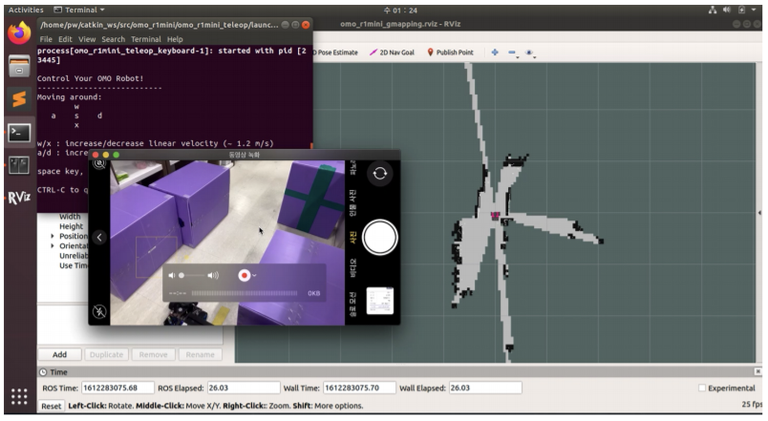
Task: Click the Remove display button
Action: pos(153,354)
